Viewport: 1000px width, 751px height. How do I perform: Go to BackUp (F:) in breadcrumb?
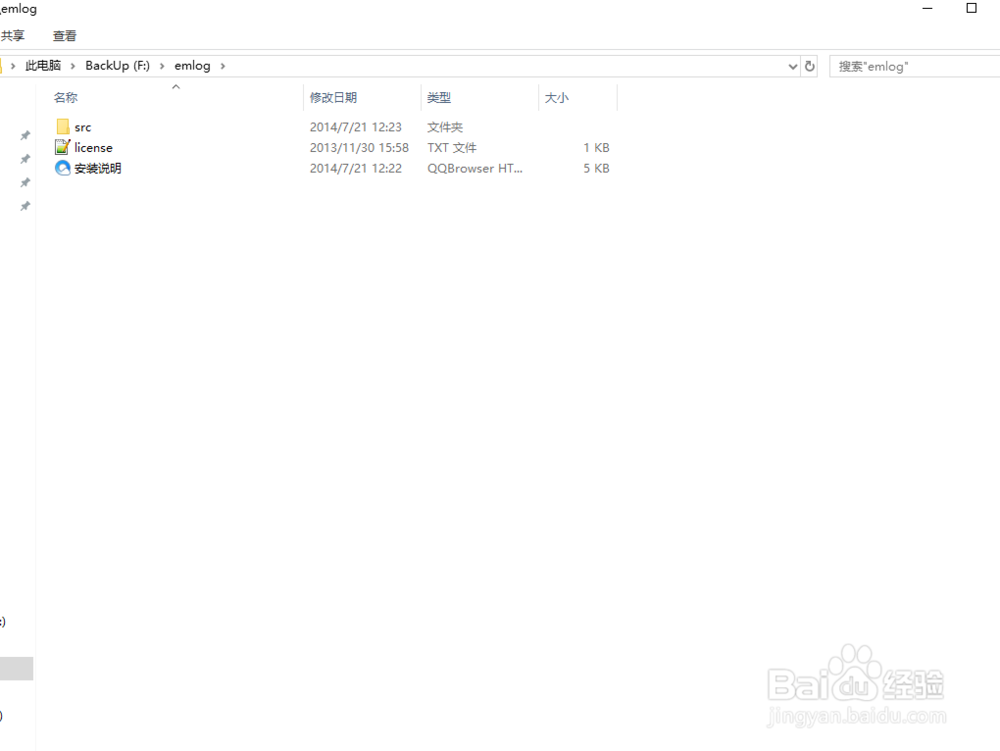[x=117, y=66]
